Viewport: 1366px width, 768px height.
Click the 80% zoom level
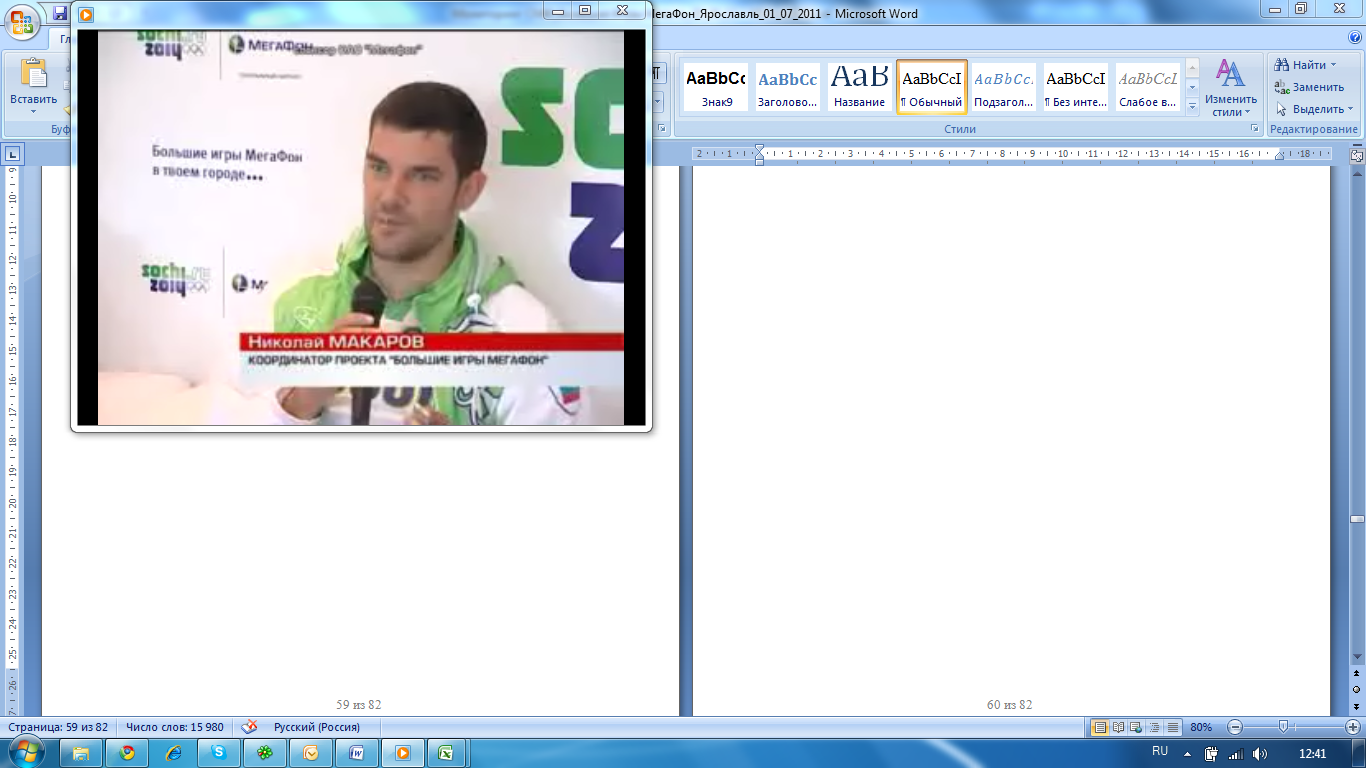1201,727
